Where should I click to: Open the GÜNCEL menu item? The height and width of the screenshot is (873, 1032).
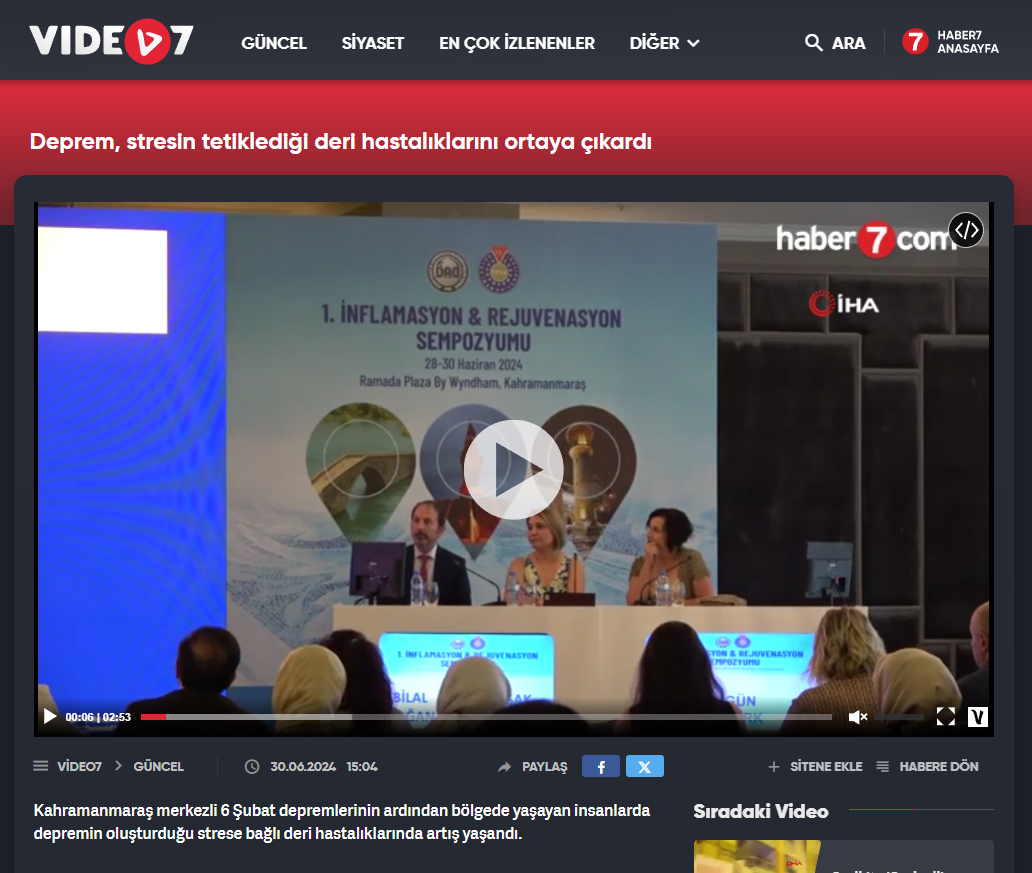[274, 43]
